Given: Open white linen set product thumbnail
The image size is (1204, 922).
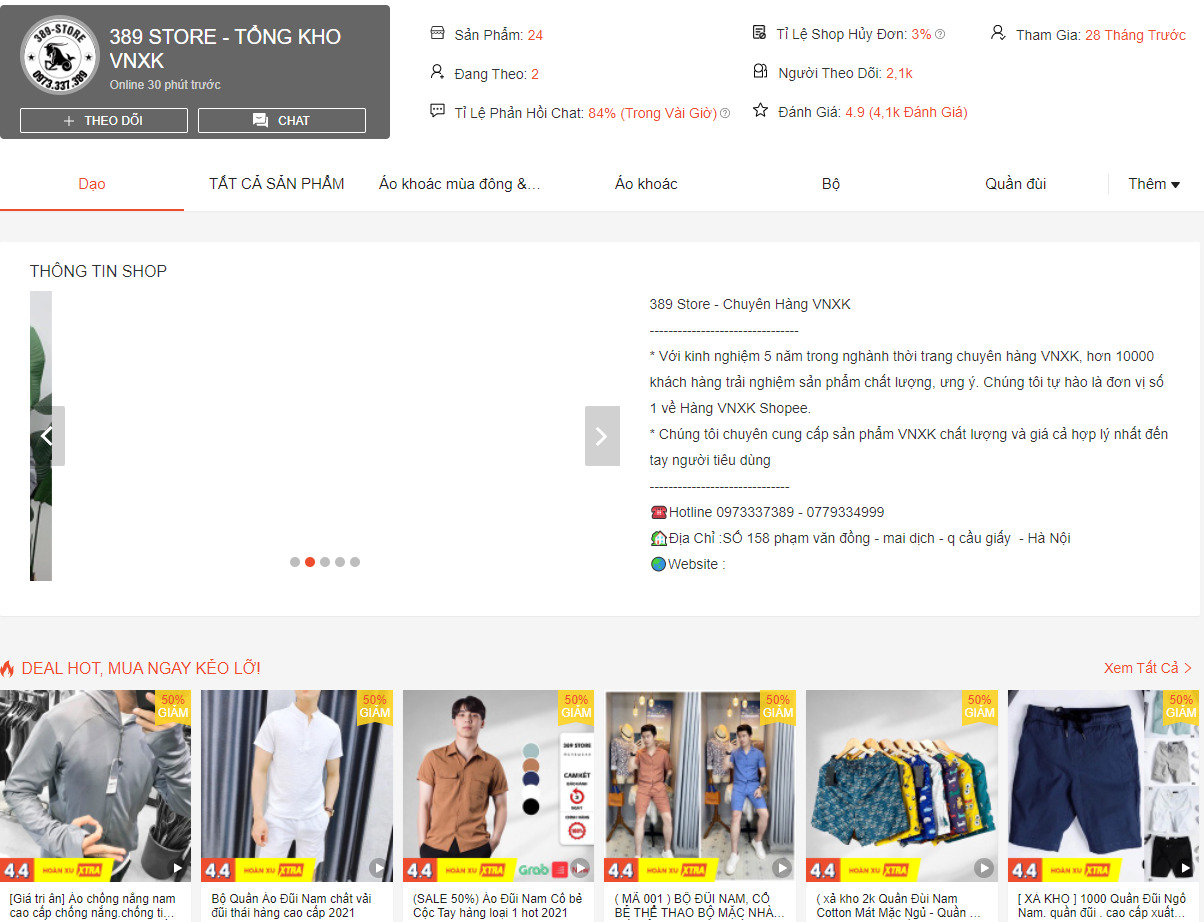Looking at the screenshot, I should [x=297, y=786].
